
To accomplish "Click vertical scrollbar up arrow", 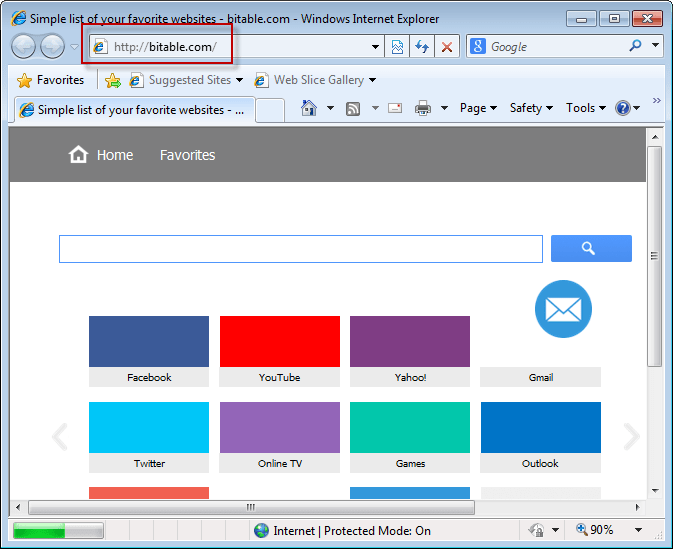I will (655, 137).
